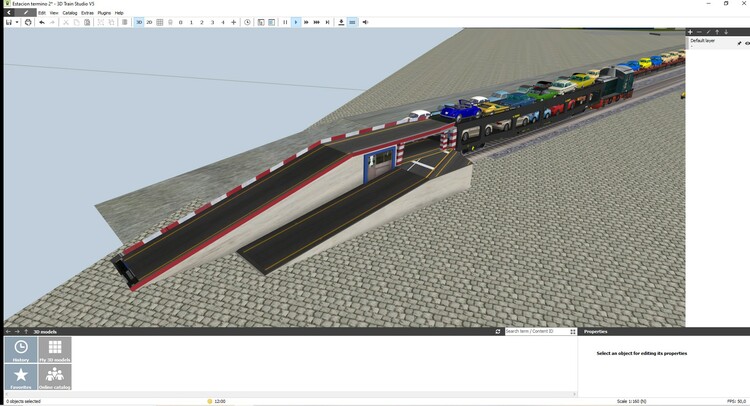
Task: Click the catalog horizontal scrollbar
Action: pyautogui.click(x=291, y=395)
